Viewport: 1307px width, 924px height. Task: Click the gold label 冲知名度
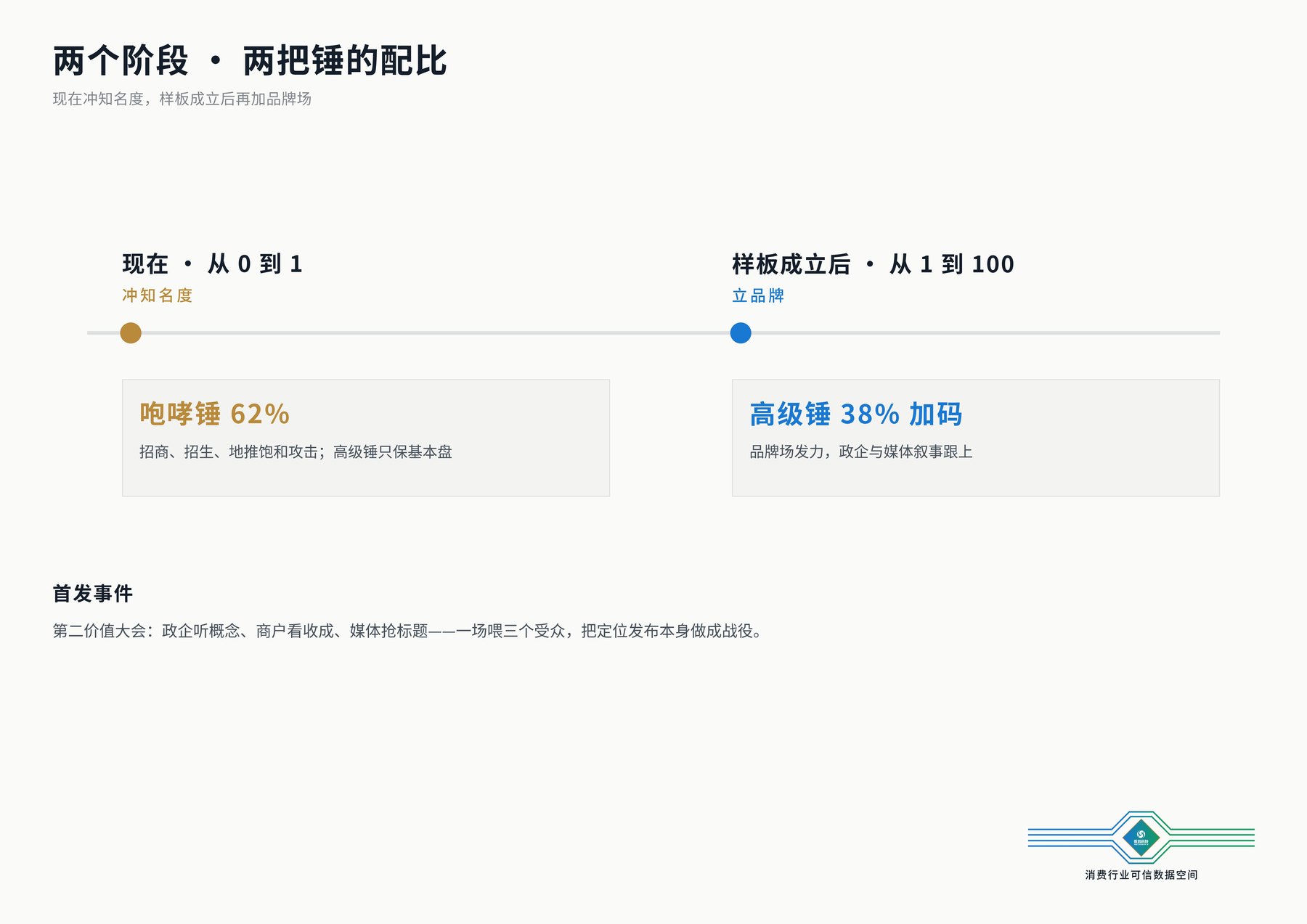pos(158,295)
